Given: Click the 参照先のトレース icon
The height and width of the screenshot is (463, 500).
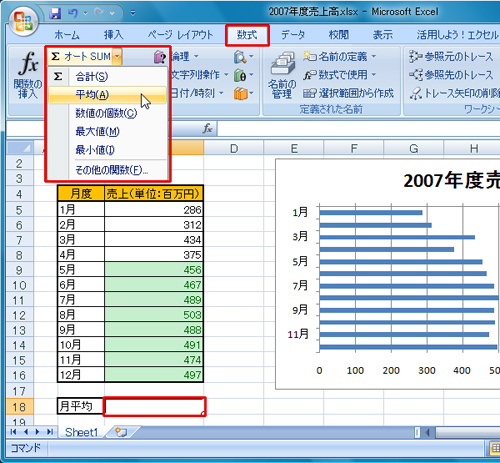Looking at the screenshot, I should click(415, 75).
